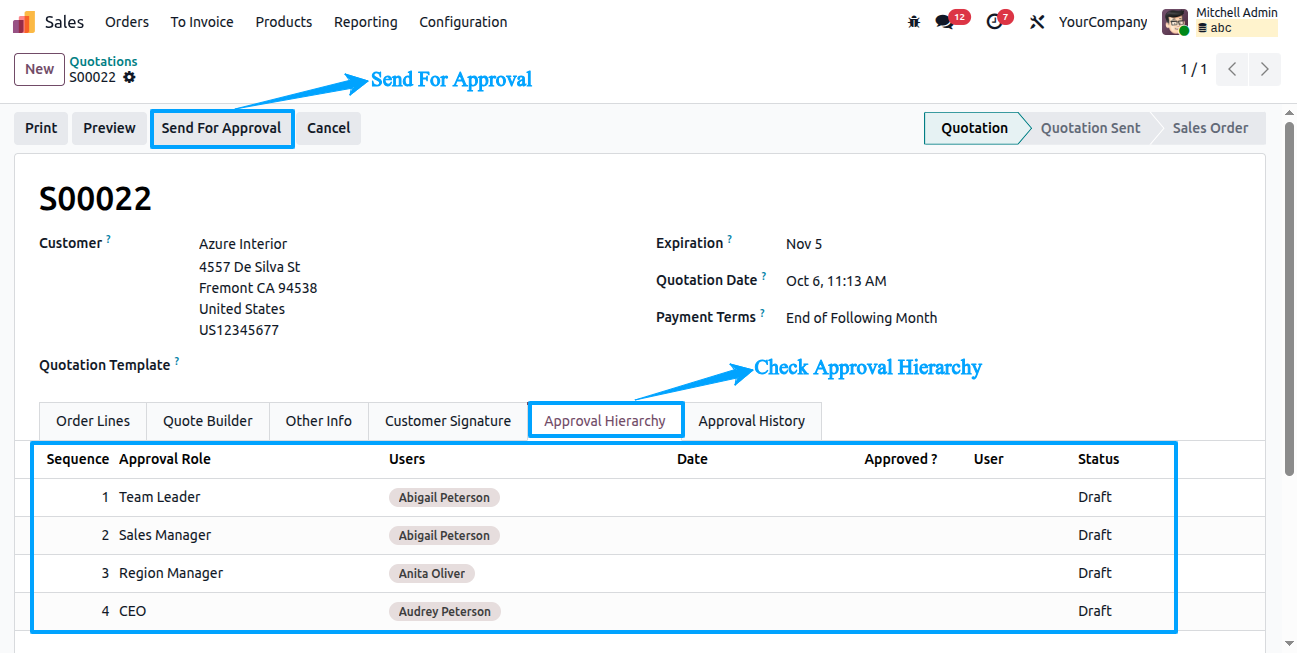Screen dimensions: 1297x653
Task: Click the Expiration help question mark
Action: click(x=730, y=240)
